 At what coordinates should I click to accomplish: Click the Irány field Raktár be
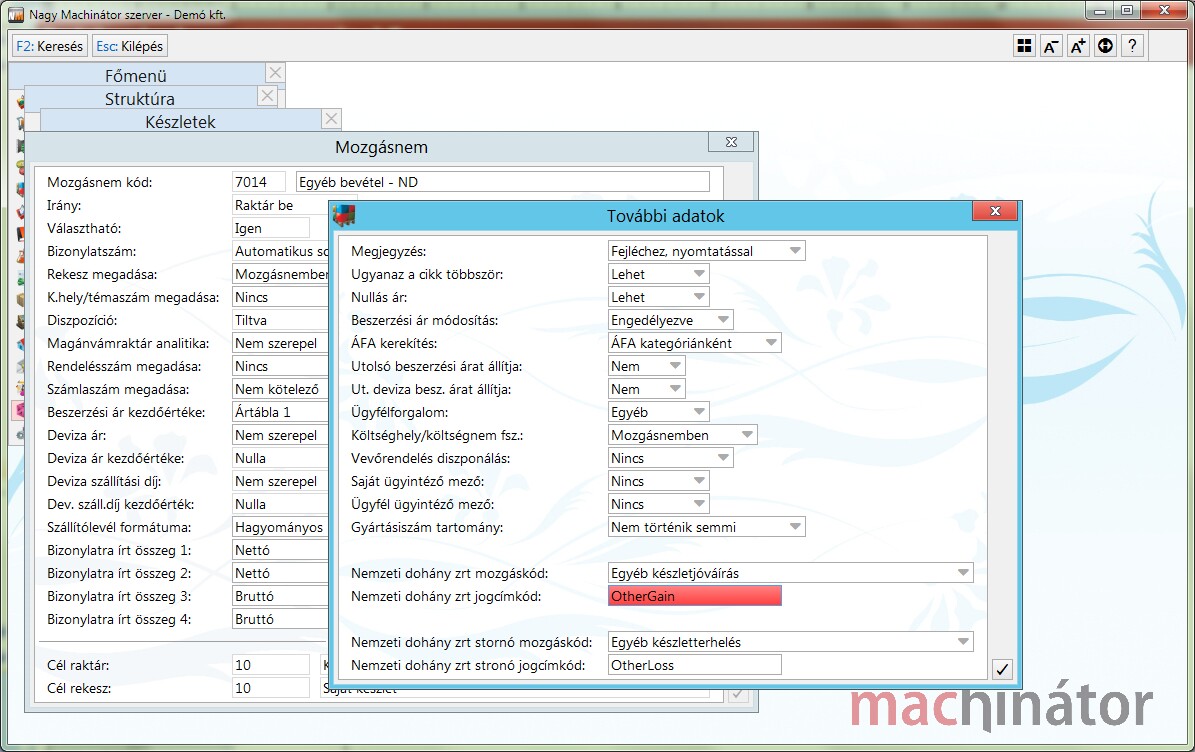coord(280,205)
